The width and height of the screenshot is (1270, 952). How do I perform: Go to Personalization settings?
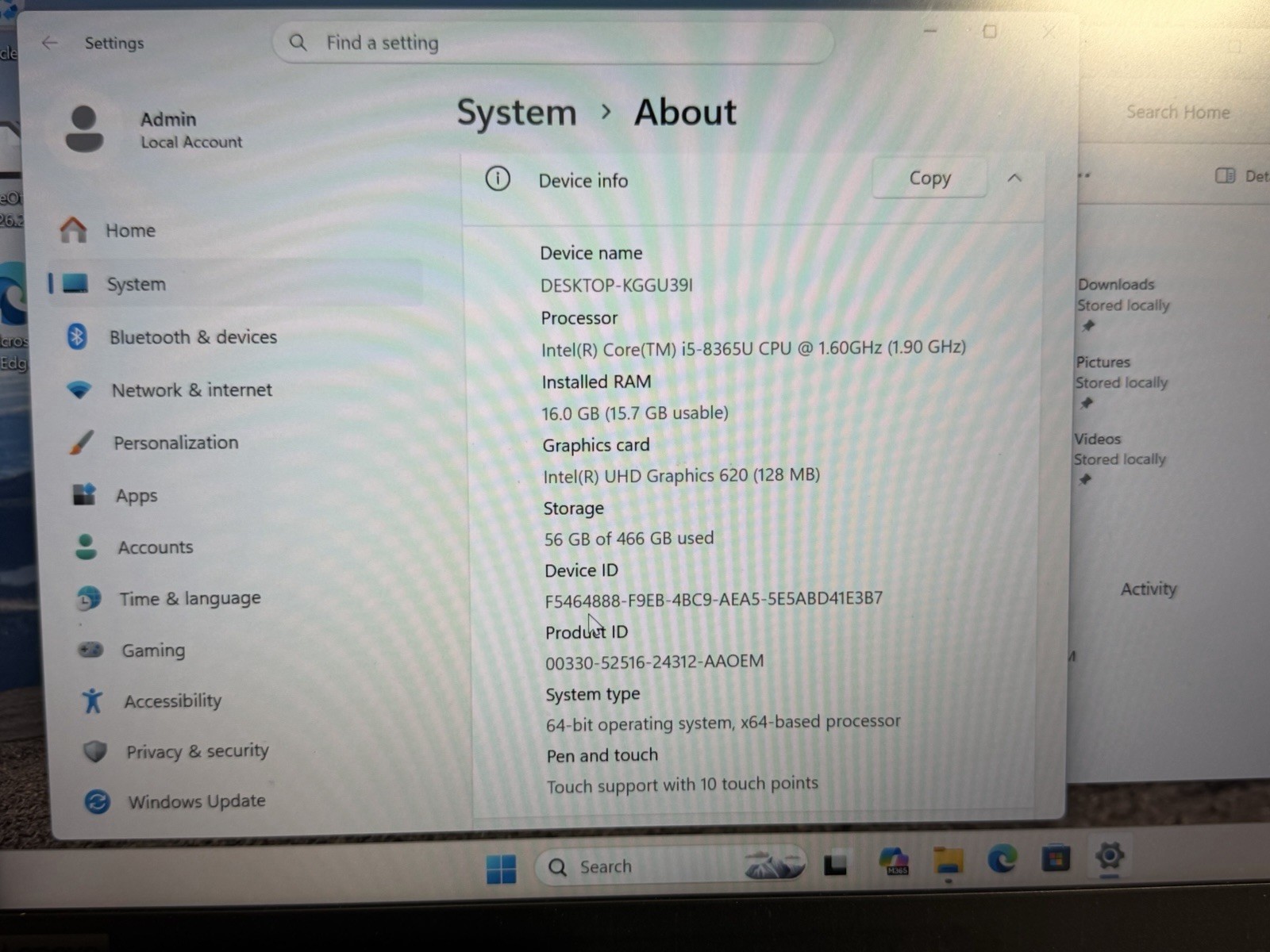tap(241, 443)
